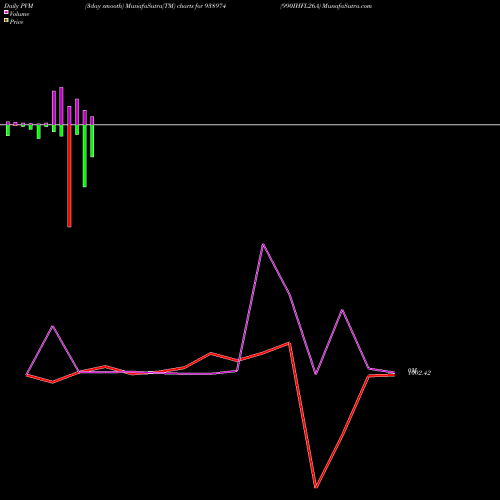The height and width of the screenshot is (500, 500).
Task: Click the longest green downward bar
Action: 85,156
